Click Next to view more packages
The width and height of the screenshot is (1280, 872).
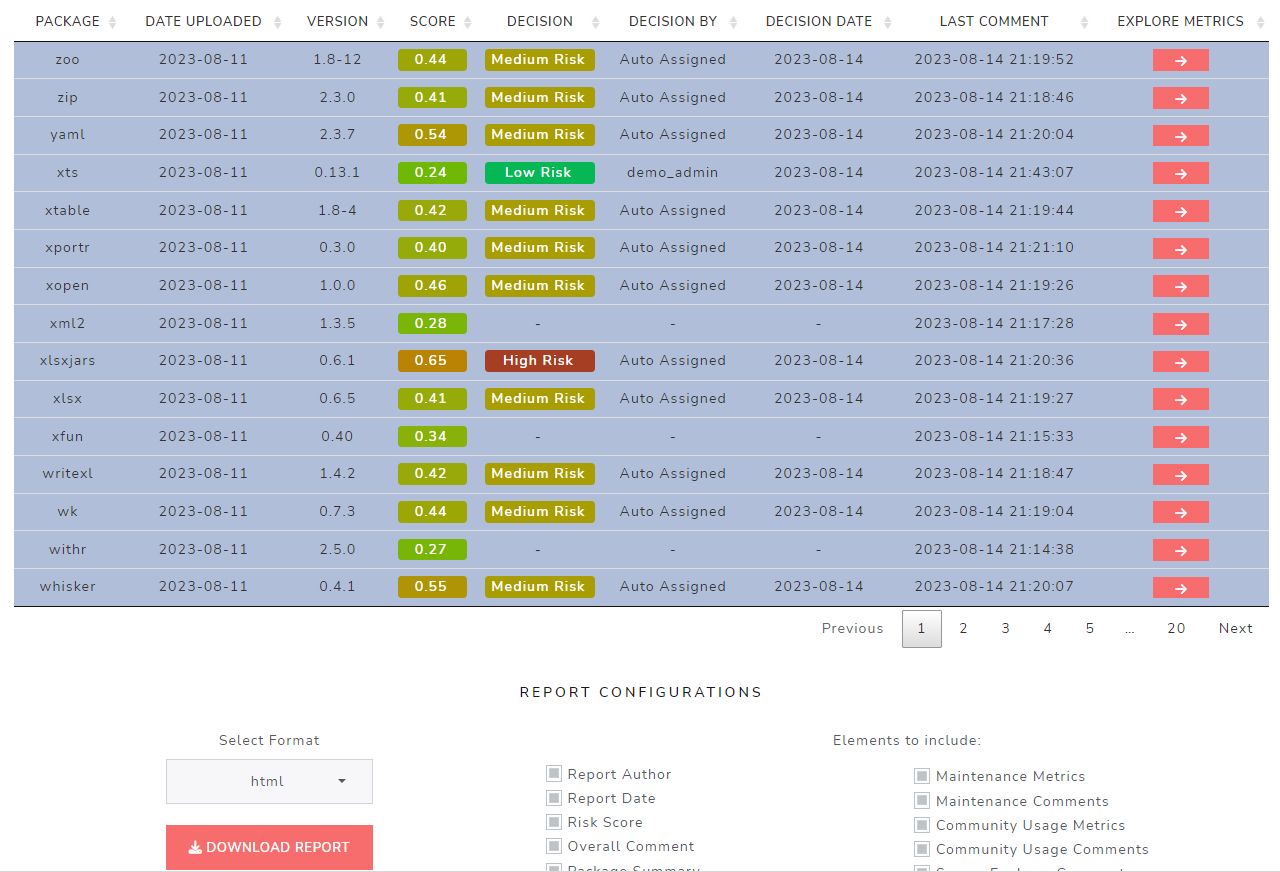[x=1235, y=628]
